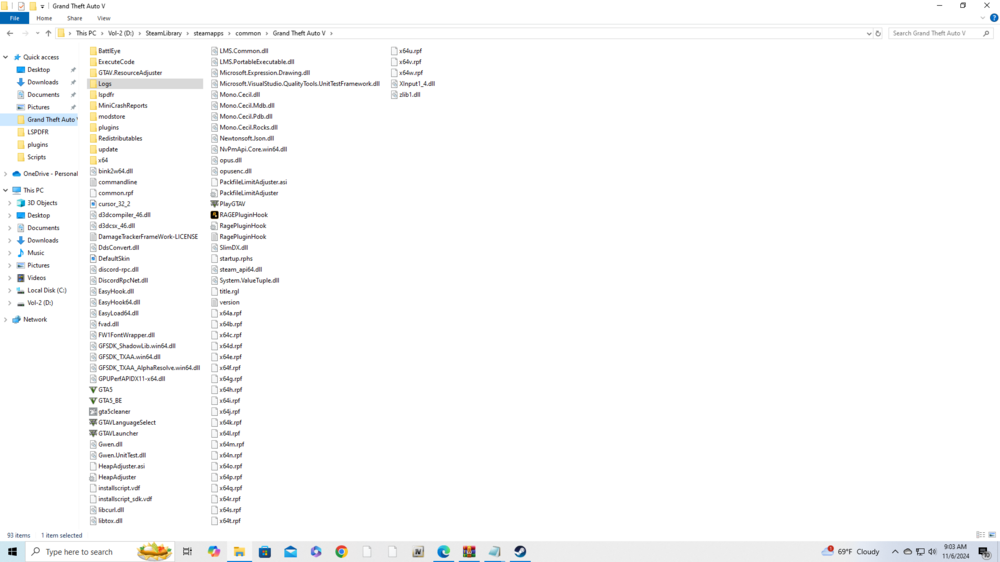Go up one folder level

(x=48, y=33)
